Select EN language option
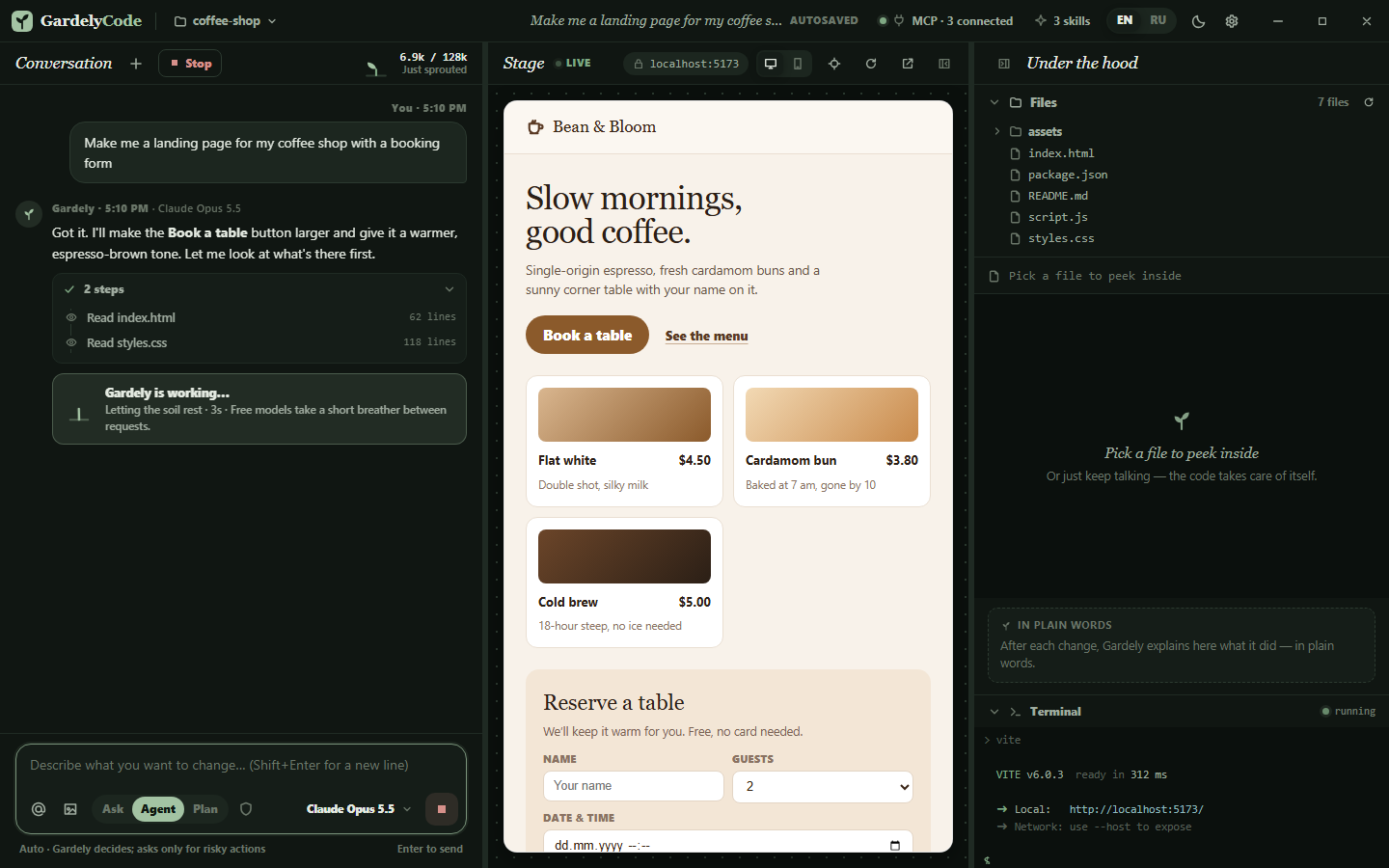The width and height of the screenshot is (1389, 868). [1125, 20]
